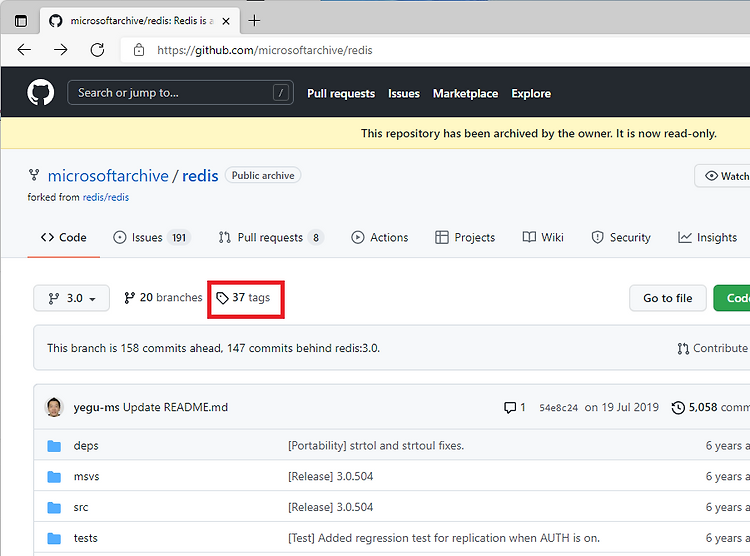Open Explore in the GitHub header
This screenshot has width=750, height=556.
coord(531,94)
